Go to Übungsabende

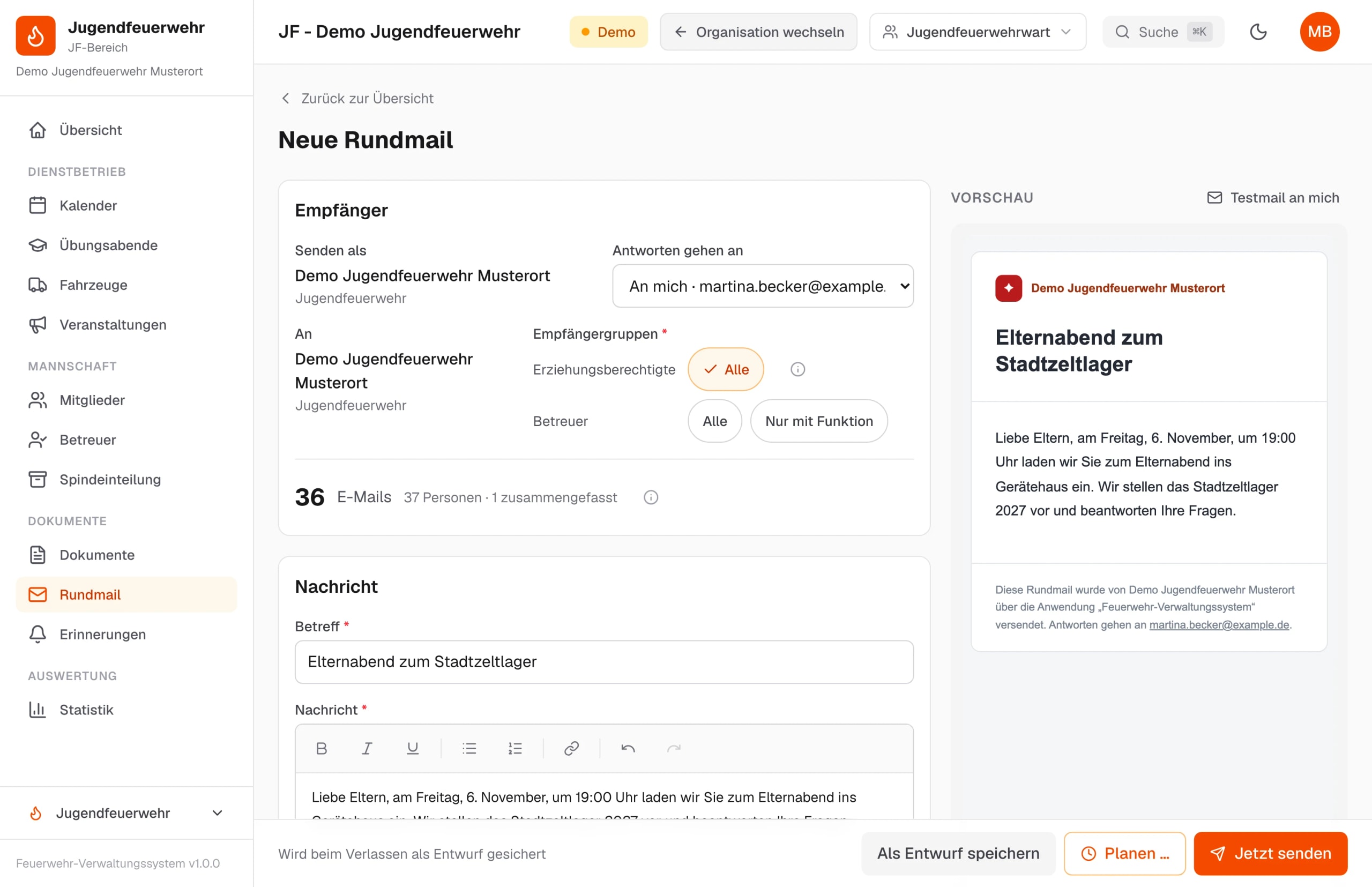tap(126, 245)
